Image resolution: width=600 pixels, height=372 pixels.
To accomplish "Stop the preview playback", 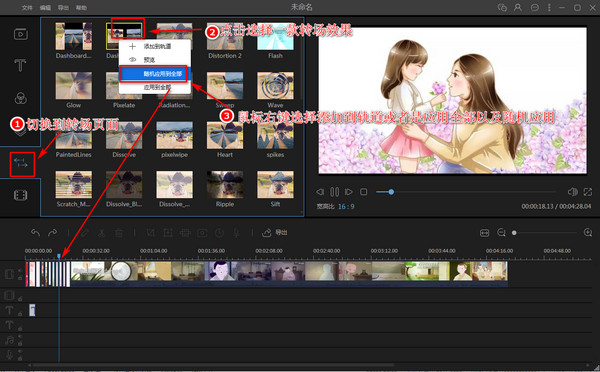I will 364,191.
